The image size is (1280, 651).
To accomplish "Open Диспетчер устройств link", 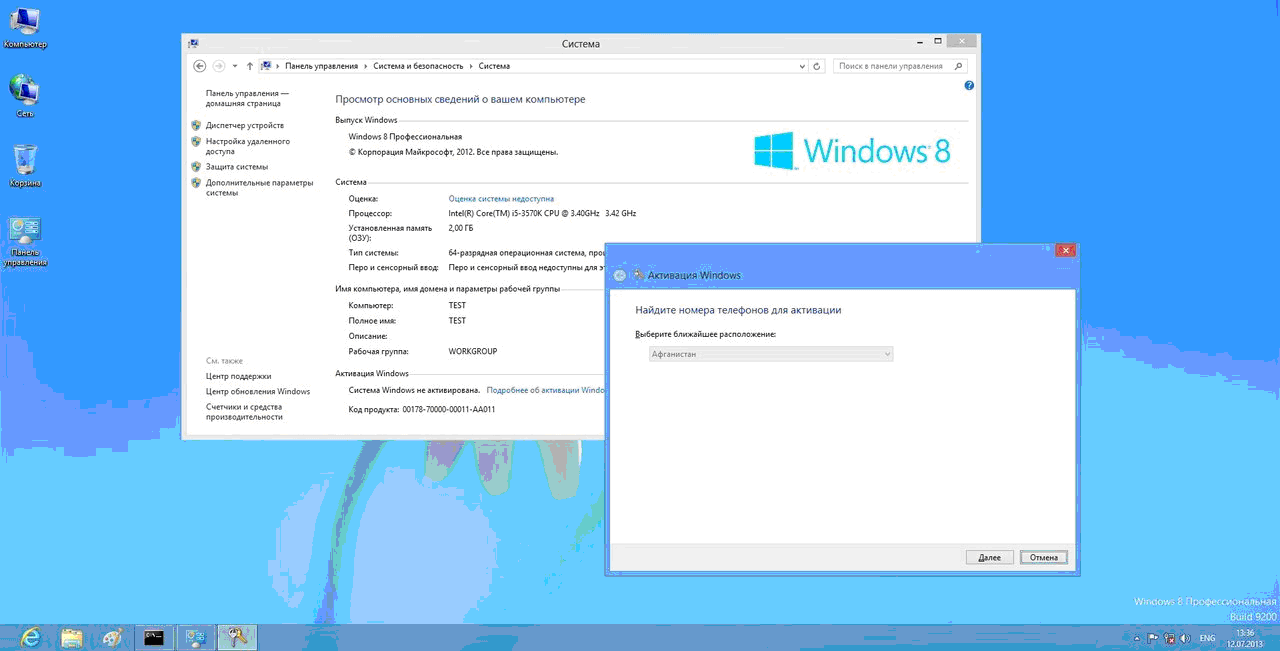I will click(x=245, y=125).
